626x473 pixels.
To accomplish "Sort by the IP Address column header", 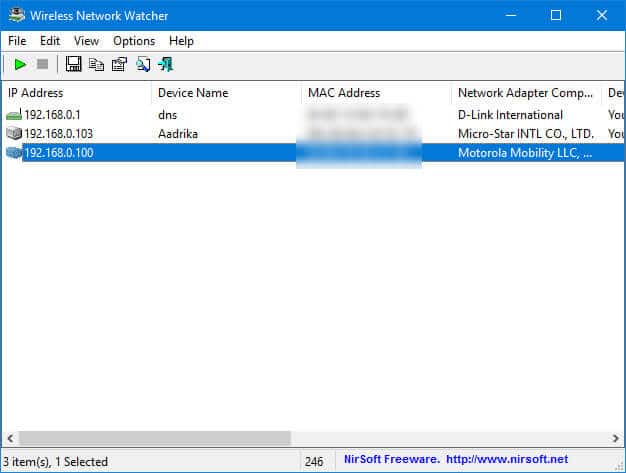I will click(x=75, y=93).
